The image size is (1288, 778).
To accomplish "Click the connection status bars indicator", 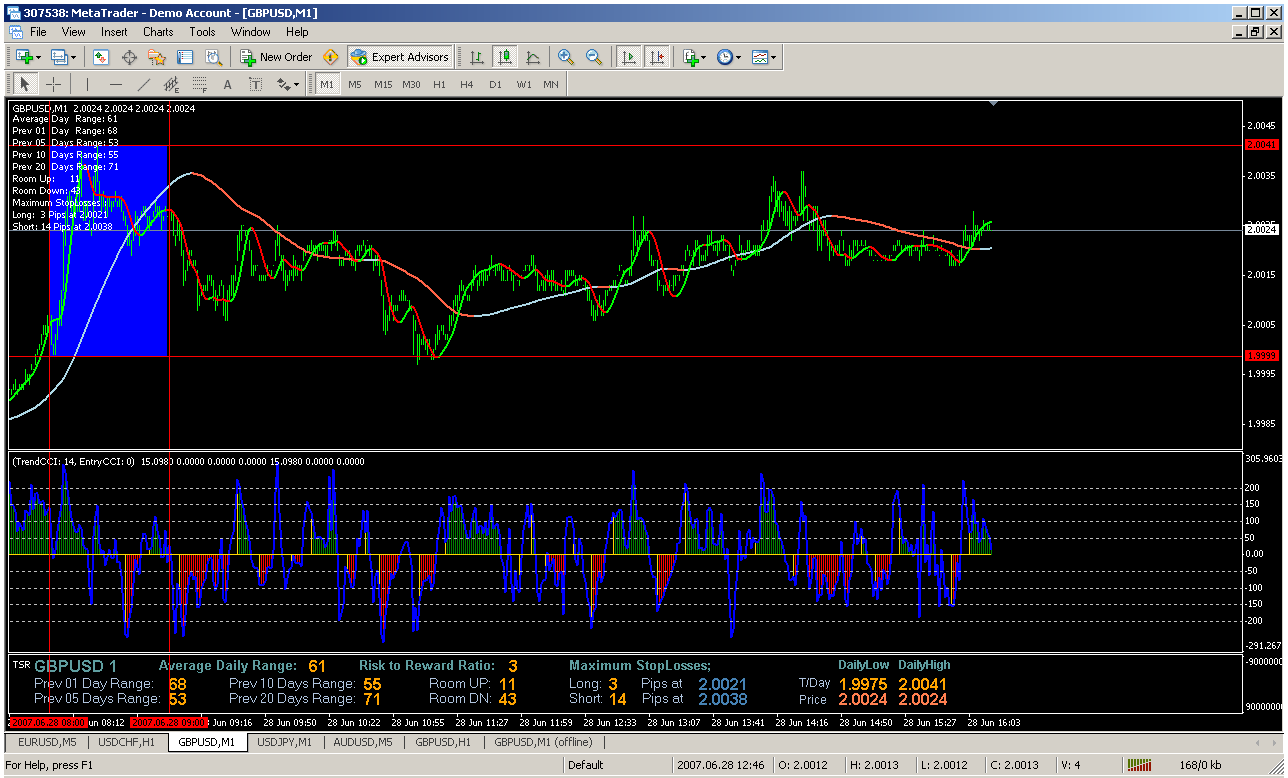I will [1139, 765].
